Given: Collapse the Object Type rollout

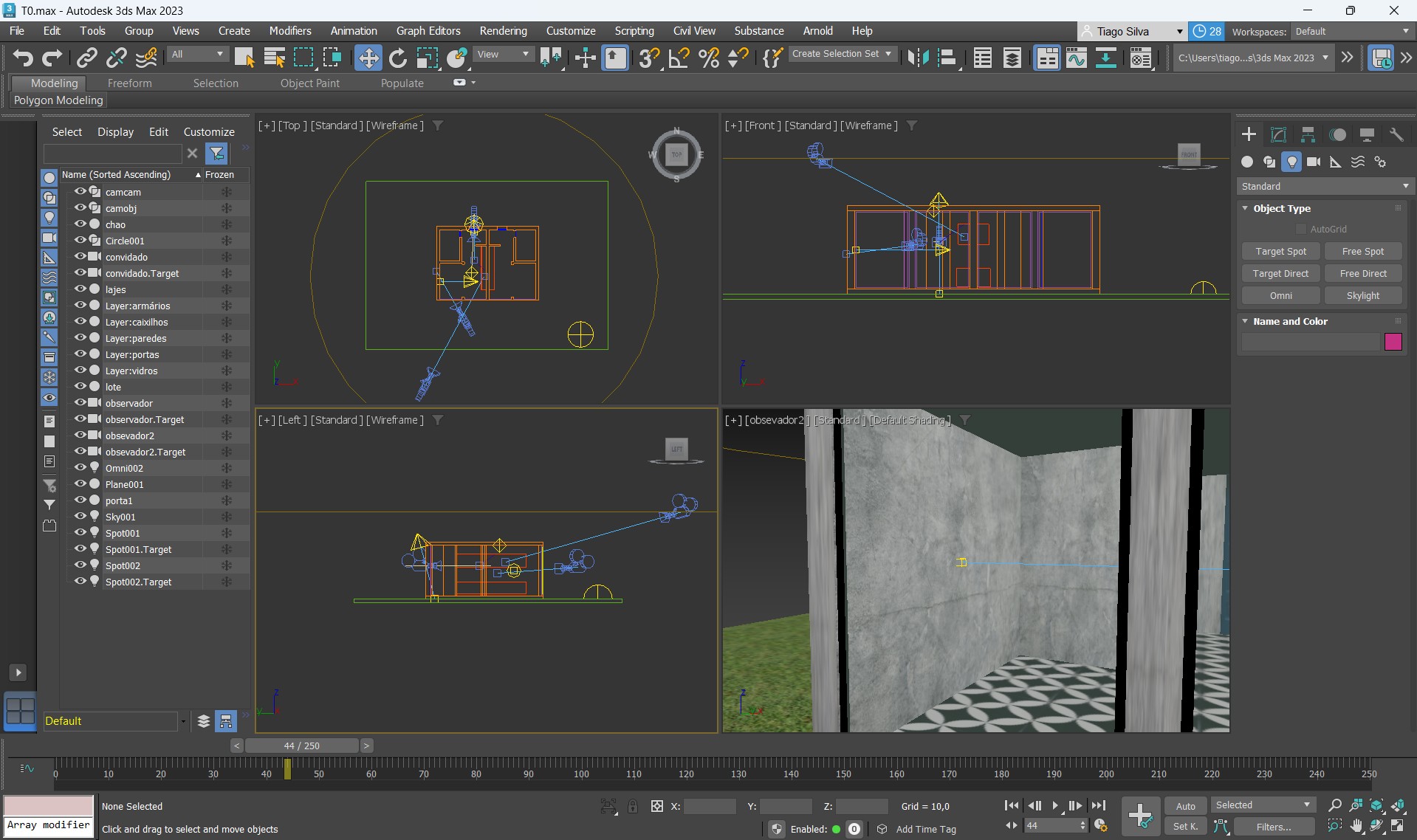Looking at the screenshot, I should (x=1246, y=208).
